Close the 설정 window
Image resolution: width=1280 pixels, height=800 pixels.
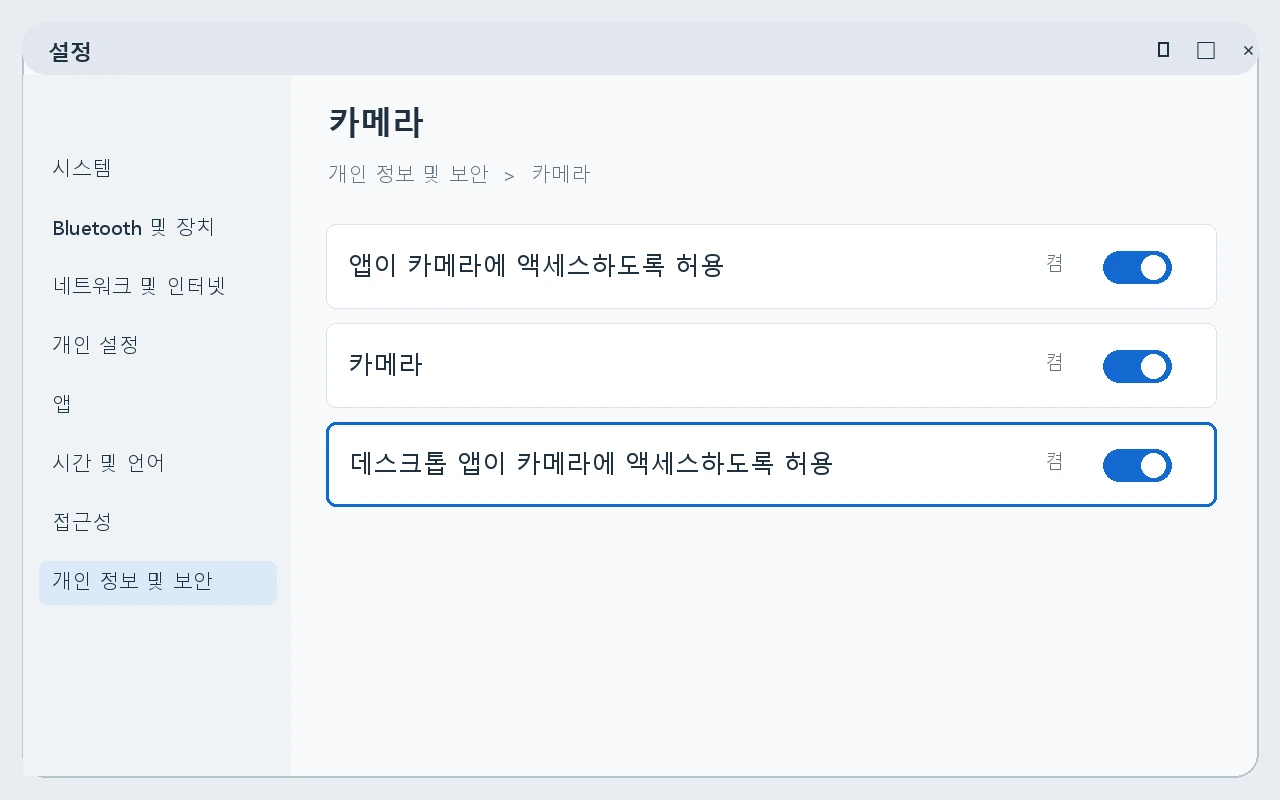pyautogui.click(x=1248, y=50)
